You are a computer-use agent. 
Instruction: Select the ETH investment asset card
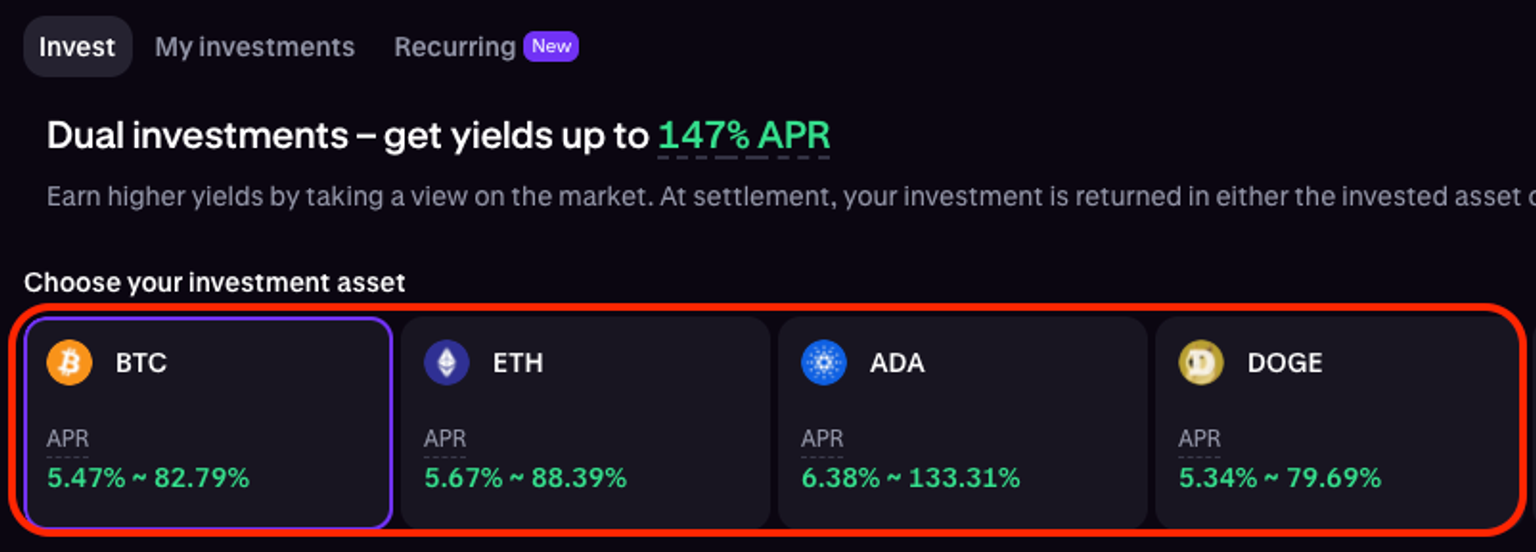point(585,423)
